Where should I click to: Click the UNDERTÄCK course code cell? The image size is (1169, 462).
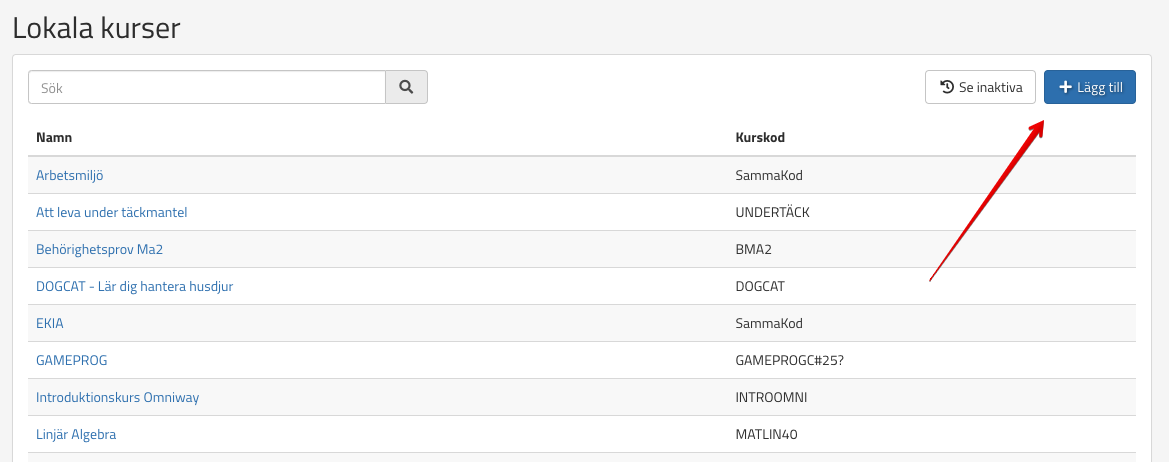(773, 212)
